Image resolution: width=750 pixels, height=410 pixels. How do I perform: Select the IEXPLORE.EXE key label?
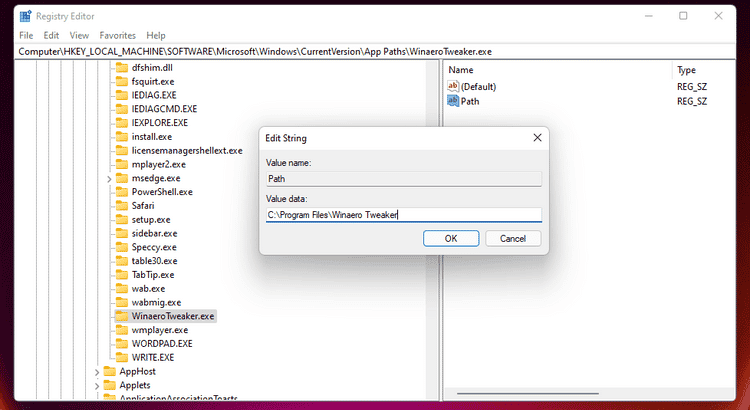pos(160,123)
